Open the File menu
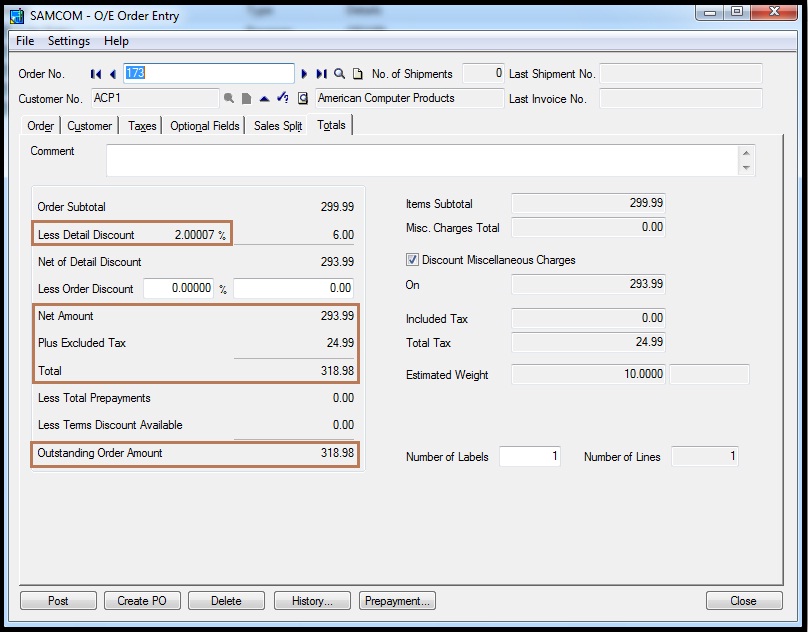This screenshot has width=808, height=632. click(25, 41)
